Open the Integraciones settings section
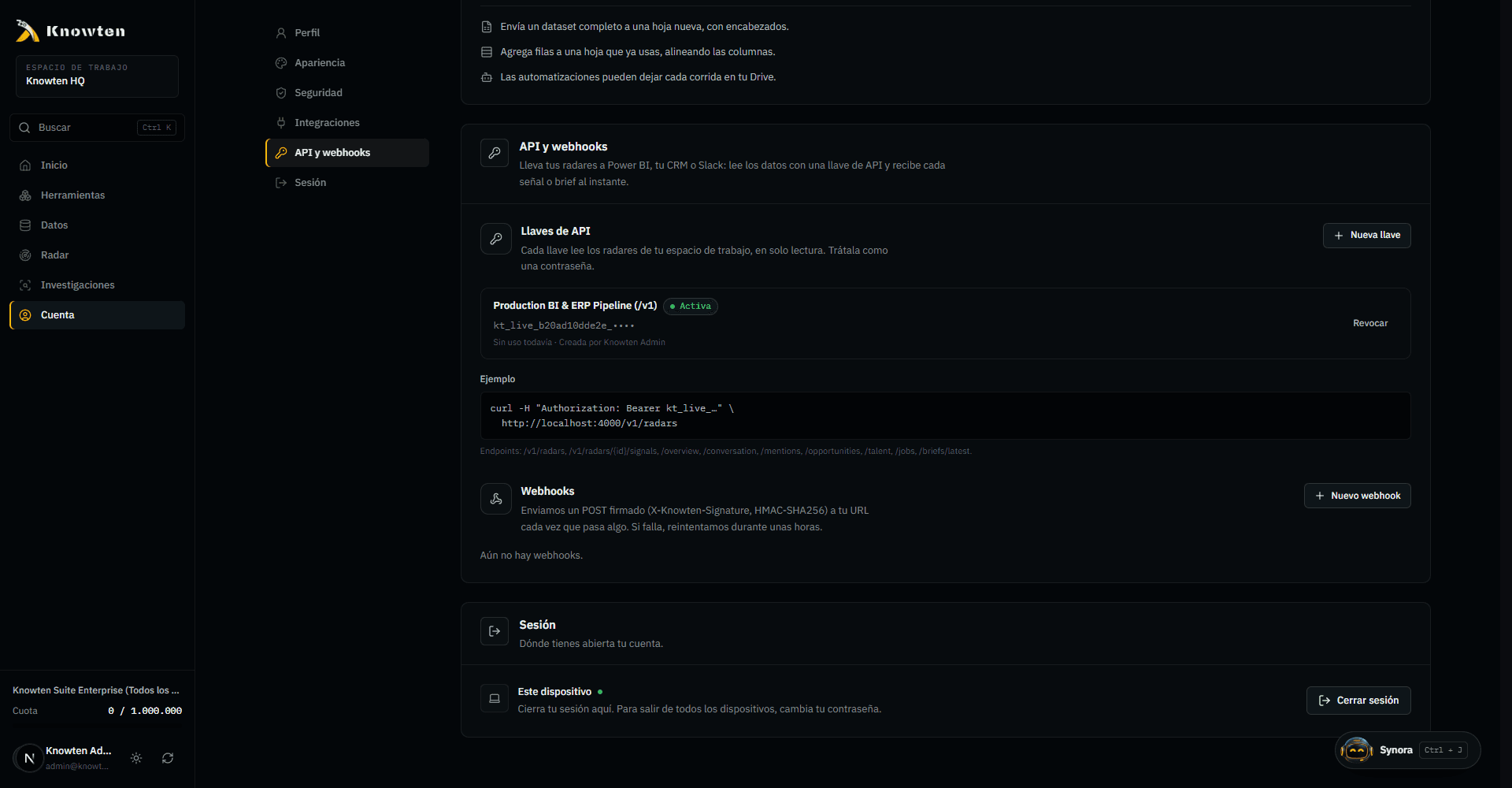This screenshot has width=1512, height=788. click(x=347, y=123)
